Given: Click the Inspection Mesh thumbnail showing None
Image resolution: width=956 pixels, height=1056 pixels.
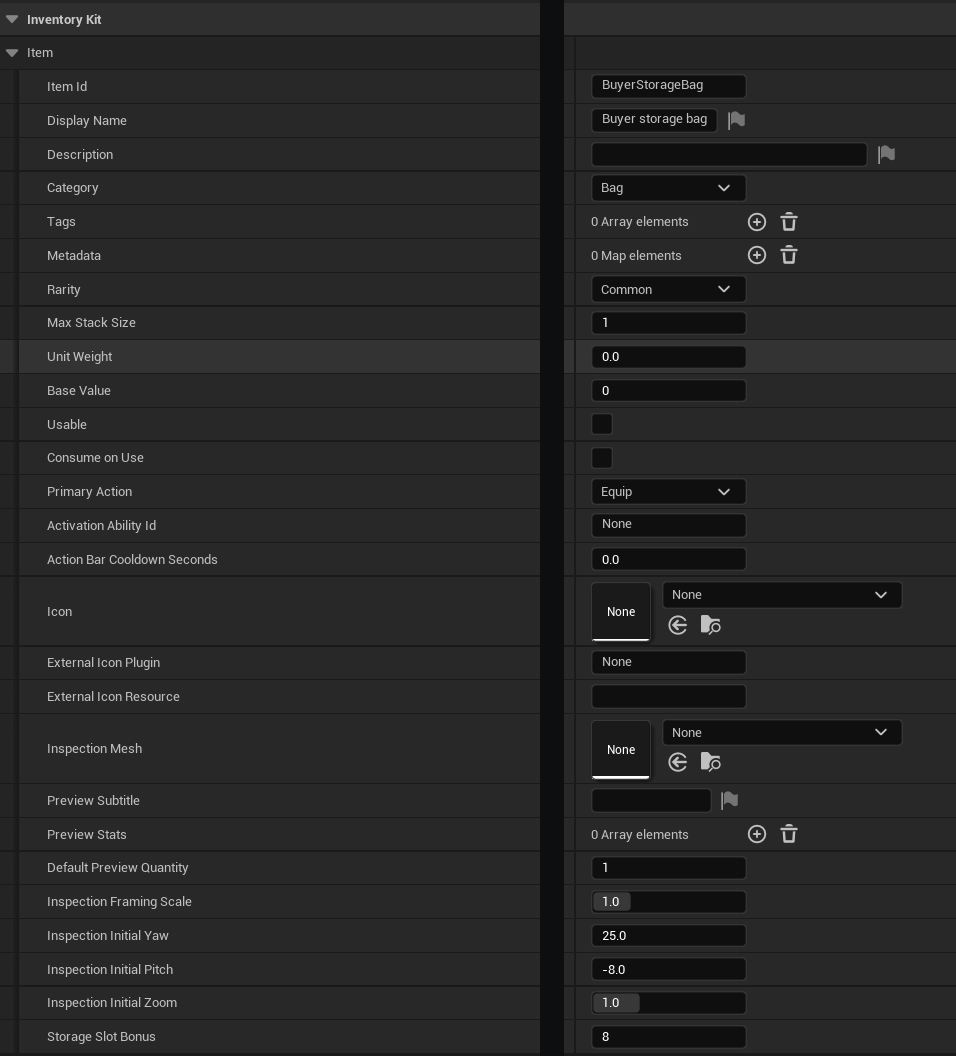Looking at the screenshot, I should coord(621,750).
